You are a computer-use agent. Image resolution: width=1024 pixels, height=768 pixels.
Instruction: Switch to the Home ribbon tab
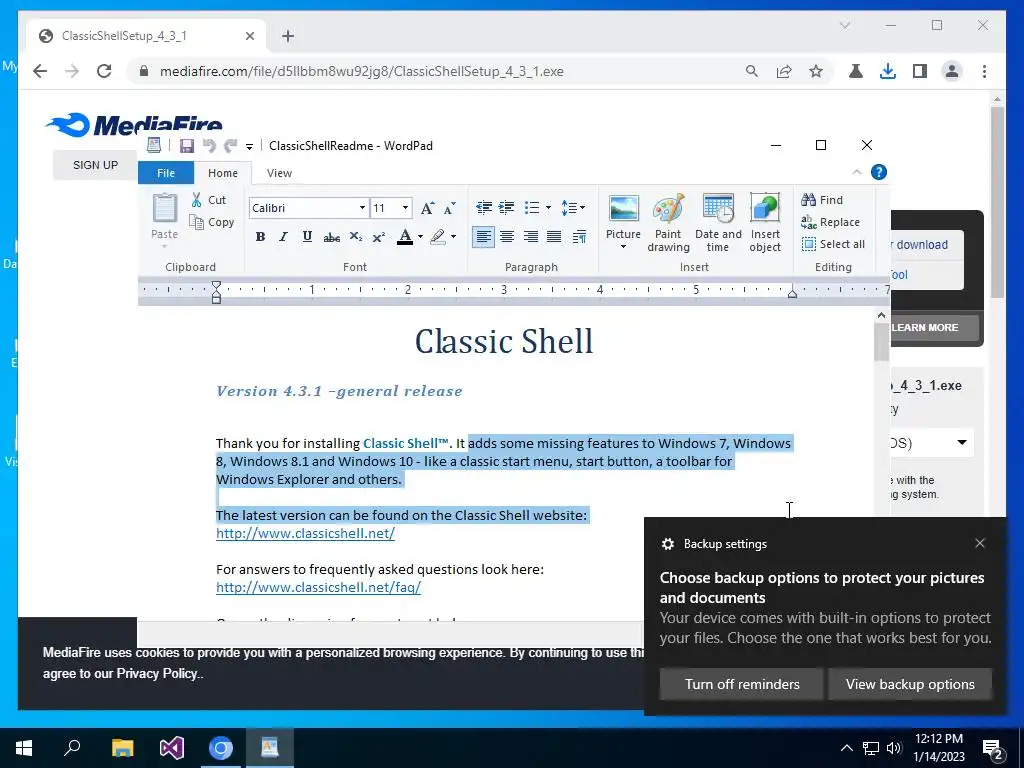[223, 173]
